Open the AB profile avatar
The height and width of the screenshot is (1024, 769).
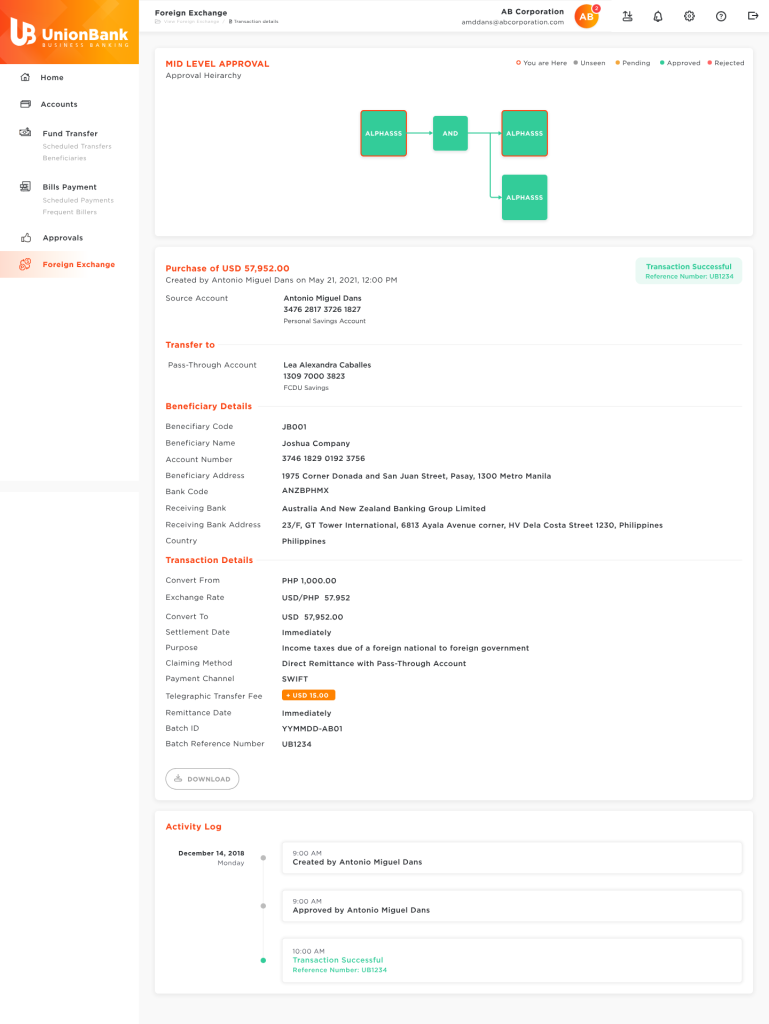[x=587, y=17]
